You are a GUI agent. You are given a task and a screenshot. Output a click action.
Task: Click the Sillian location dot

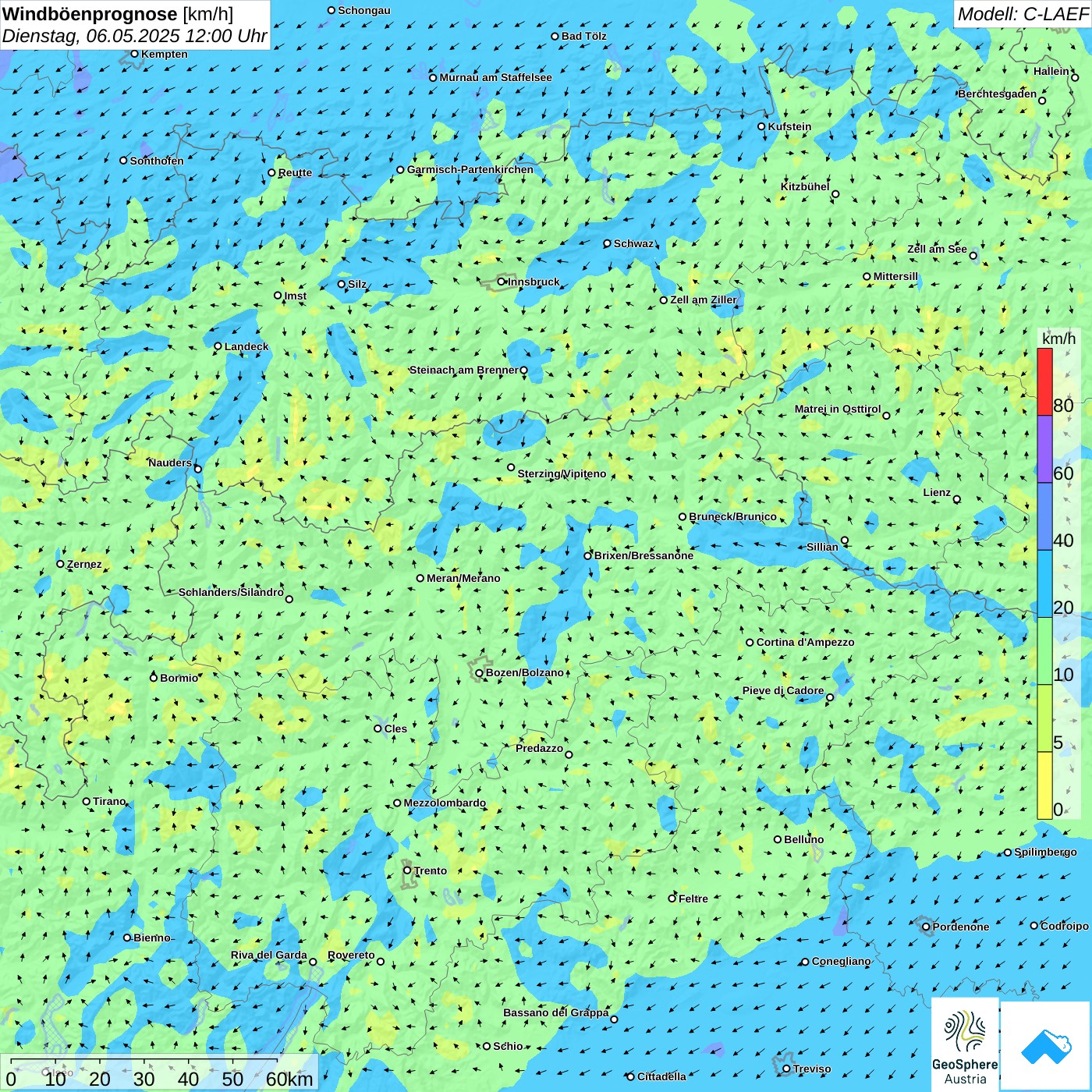pyautogui.click(x=845, y=540)
